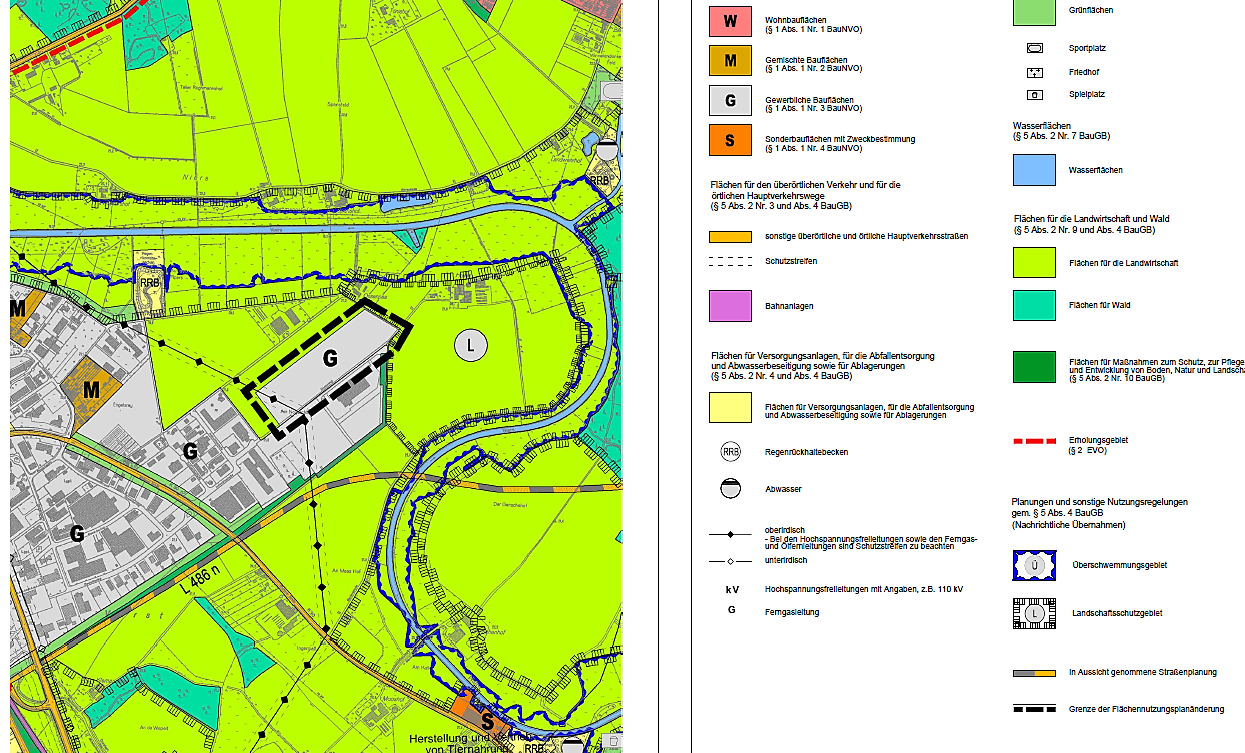Click the red dashed Erholungsgebiet legend line
Image resolution: width=1245 pixels, height=753 pixels.
pyautogui.click(x=1034, y=440)
